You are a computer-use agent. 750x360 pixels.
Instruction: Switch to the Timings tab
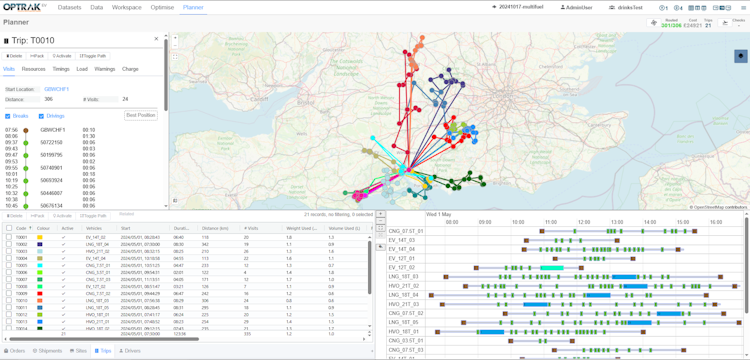pyautogui.click(x=61, y=69)
